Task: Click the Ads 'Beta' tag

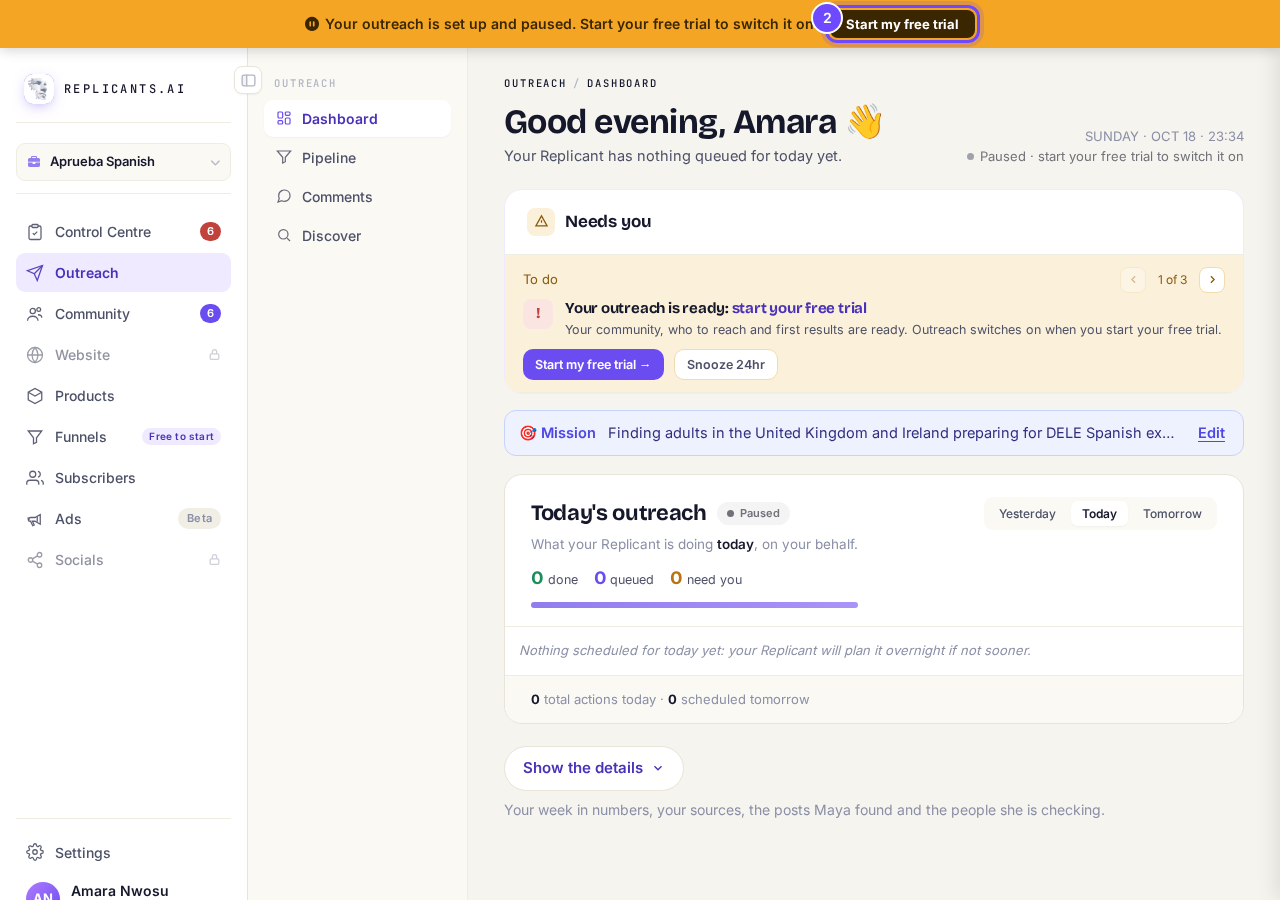Action: click(199, 519)
